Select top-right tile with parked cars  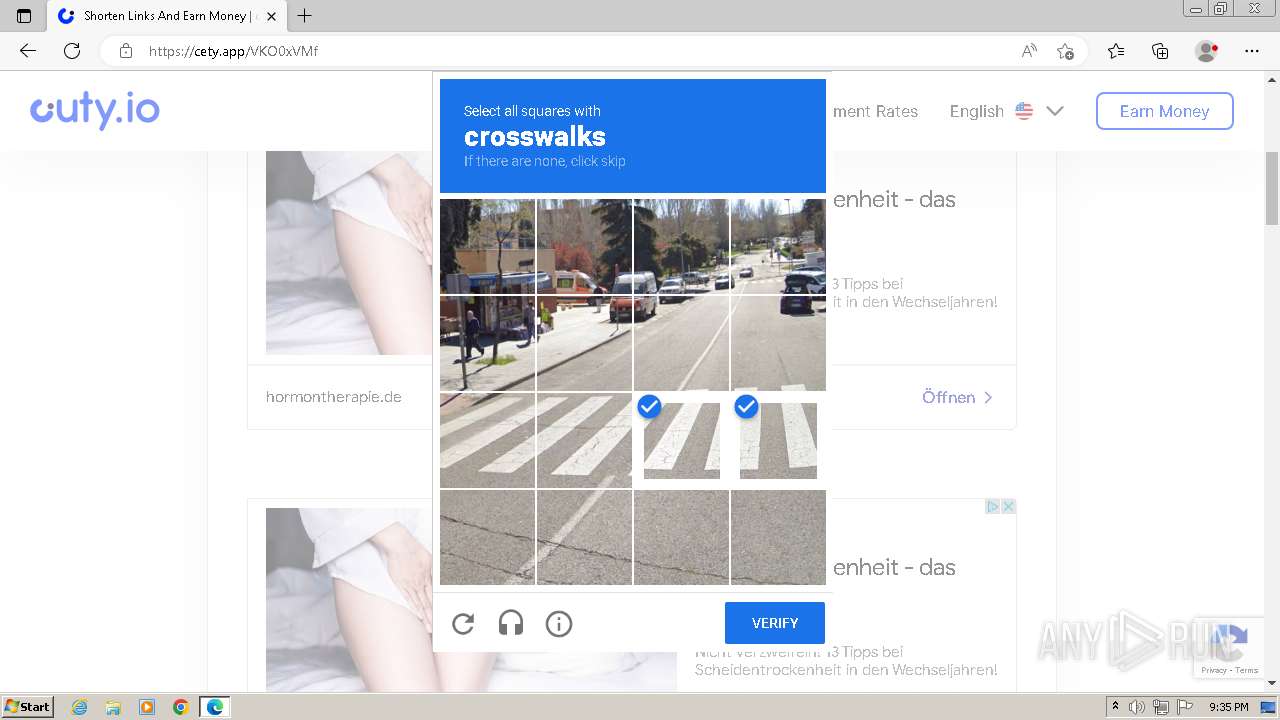click(778, 246)
